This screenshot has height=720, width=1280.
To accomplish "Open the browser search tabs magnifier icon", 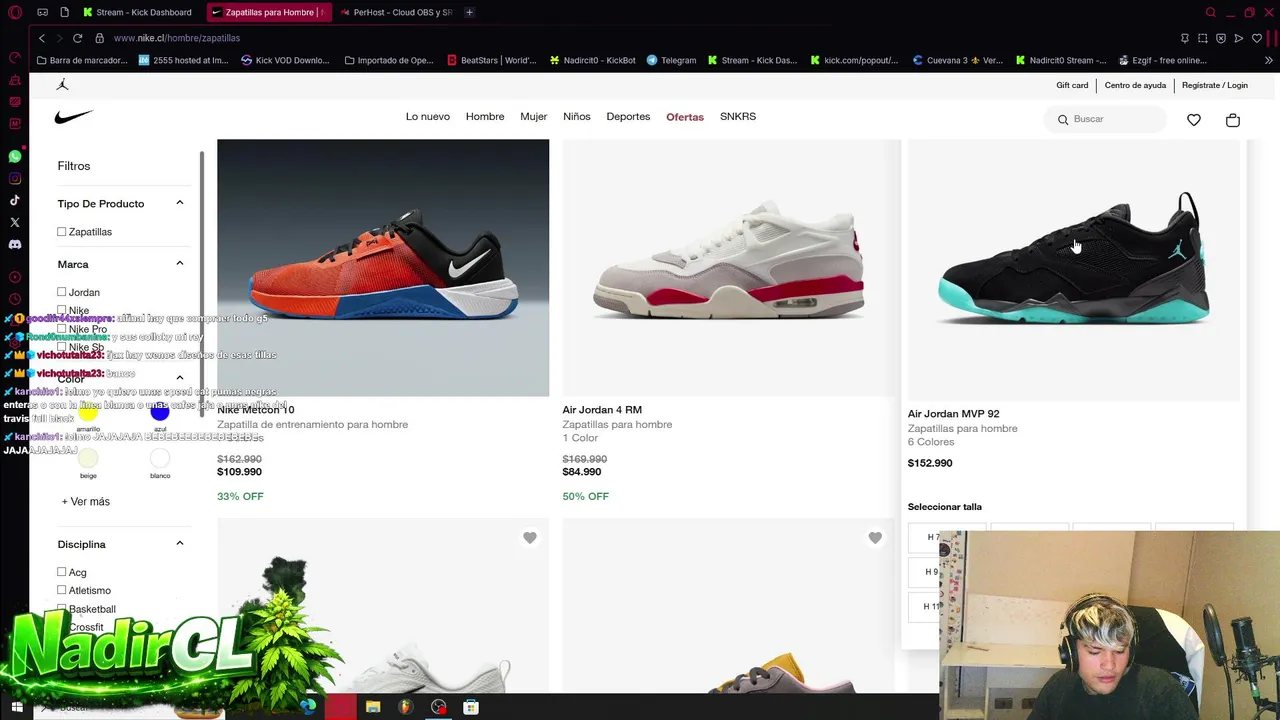I will [1211, 12].
